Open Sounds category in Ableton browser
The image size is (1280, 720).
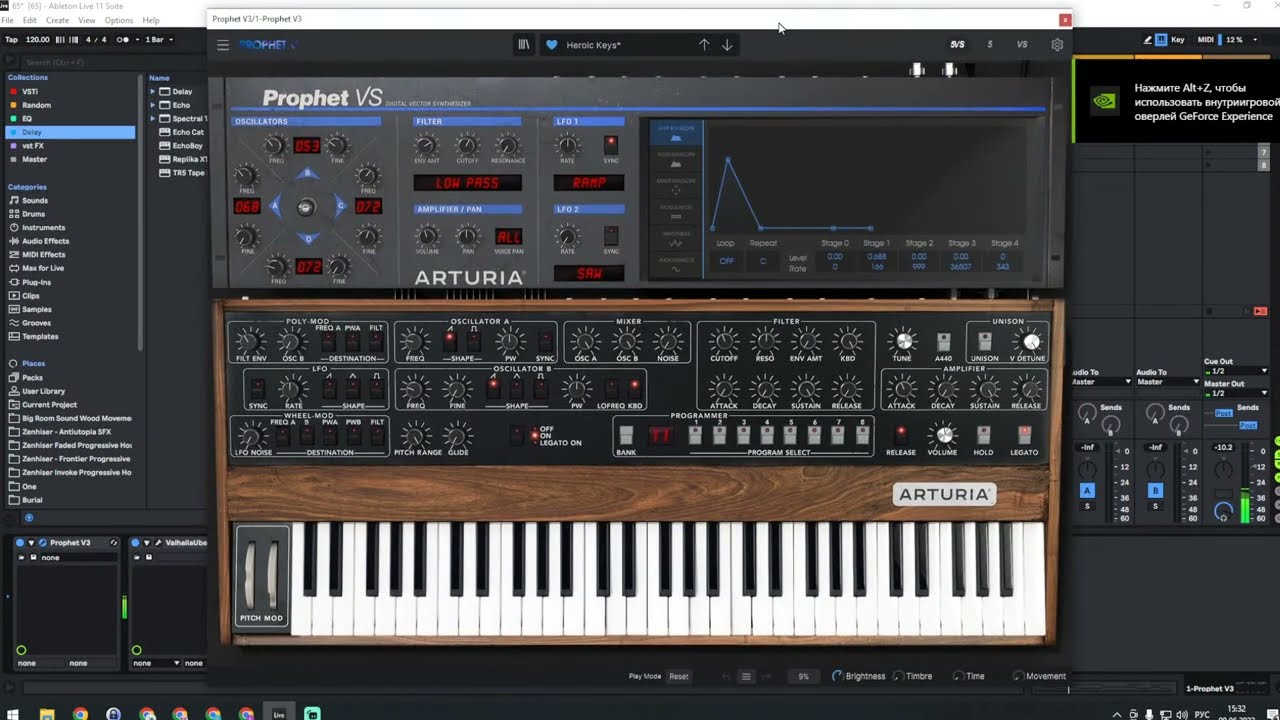pyautogui.click(x=35, y=200)
